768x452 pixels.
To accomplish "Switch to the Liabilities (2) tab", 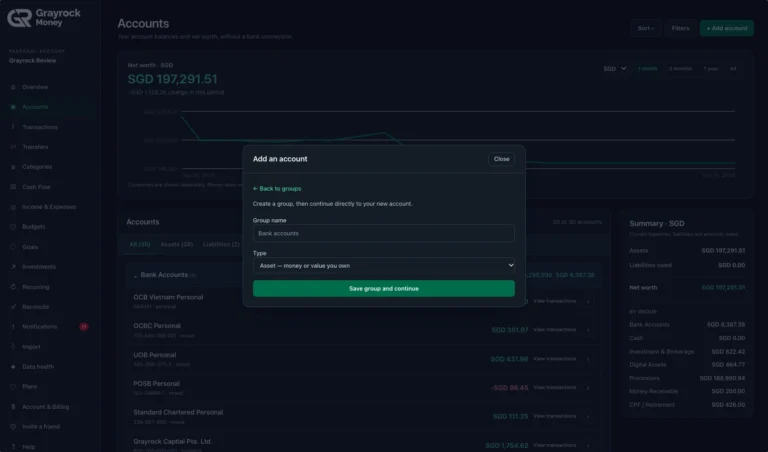I will 221,244.
